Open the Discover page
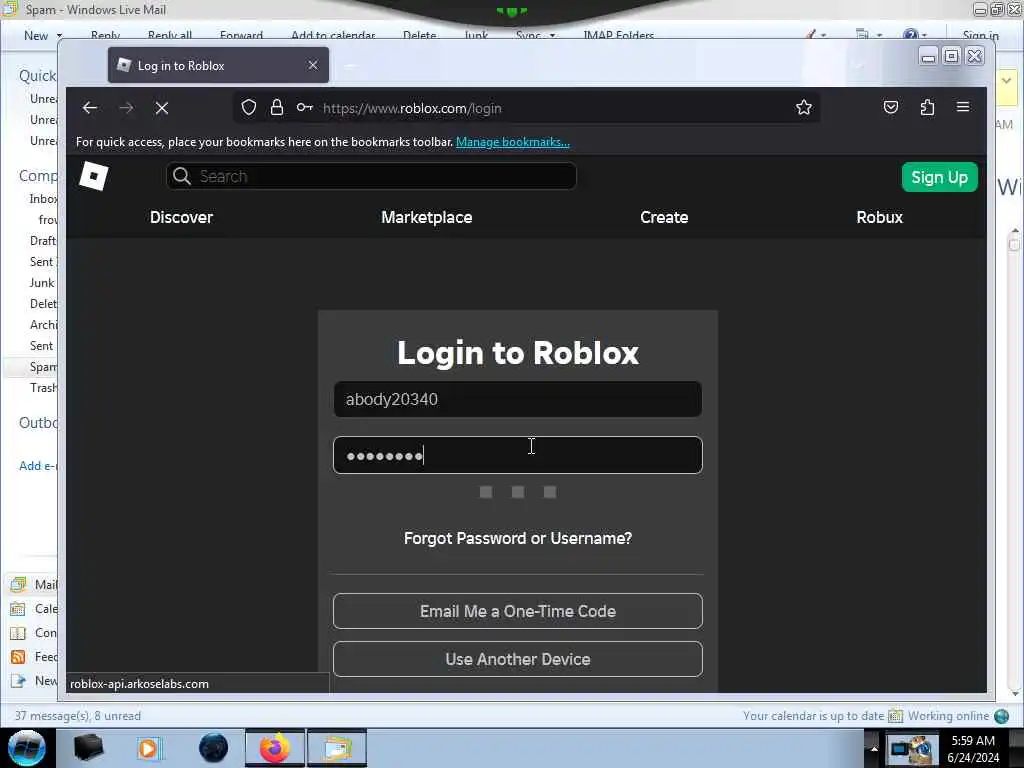This screenshot has width=1024, height=768. click(182, 217)
